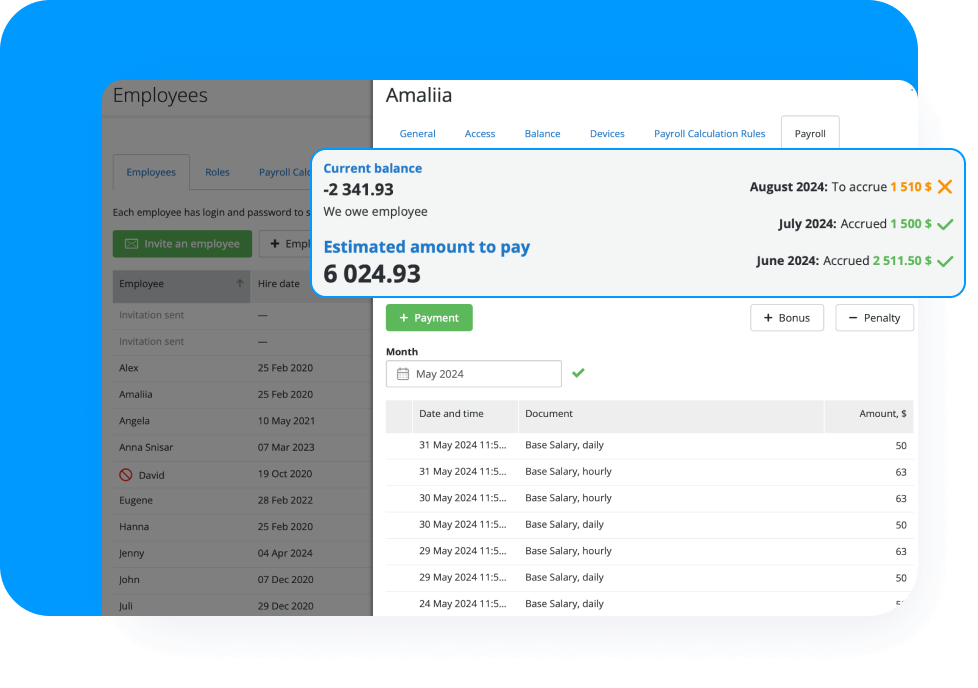The height and width of the screenshot is (688, 978).
Task: Click the sort arrow in the Employee column header
Action: coord(240,284)
